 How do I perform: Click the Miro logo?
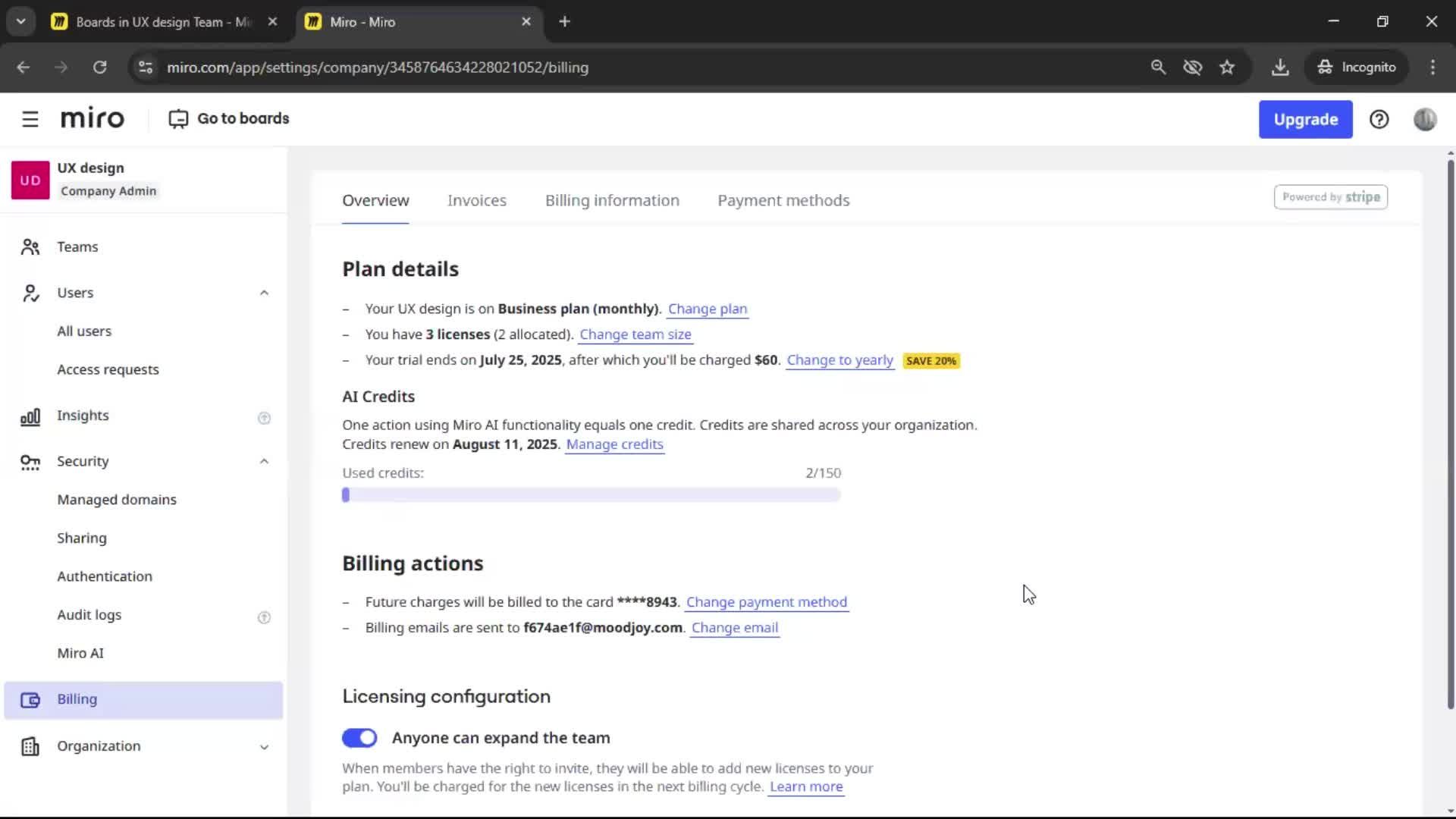pyautogui.click(x=93, y=118)
